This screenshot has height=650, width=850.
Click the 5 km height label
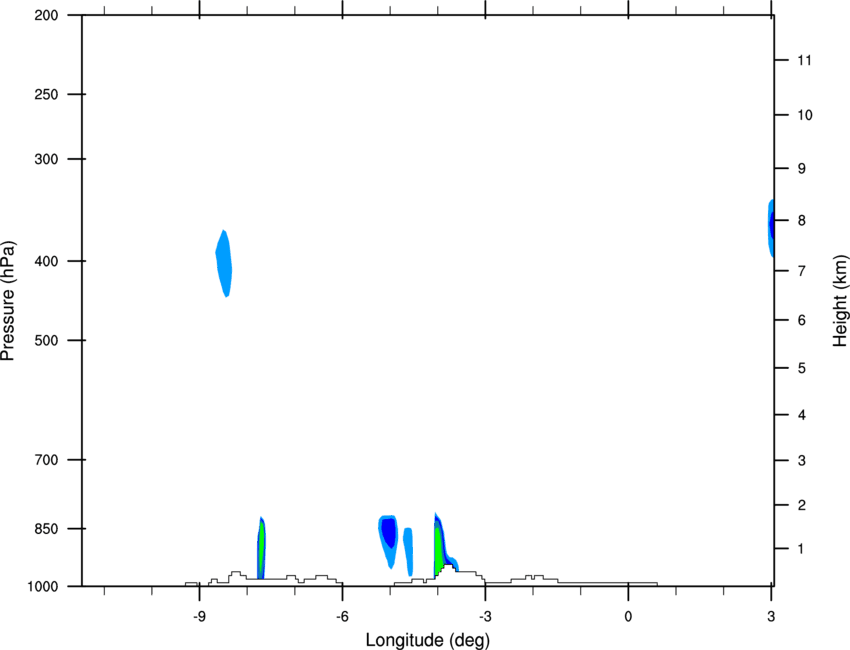coord(801,368)
